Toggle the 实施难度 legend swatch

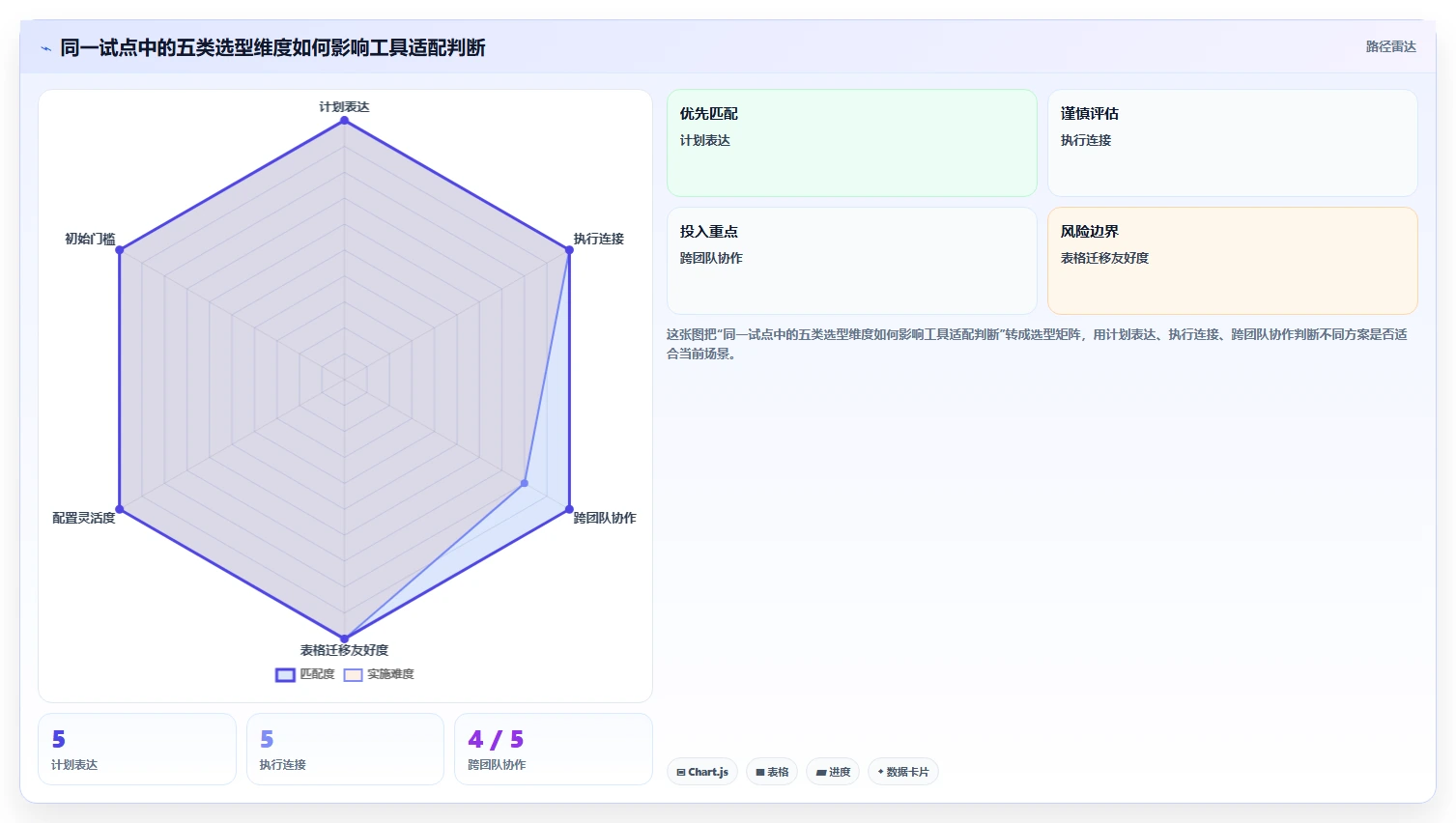353,675
